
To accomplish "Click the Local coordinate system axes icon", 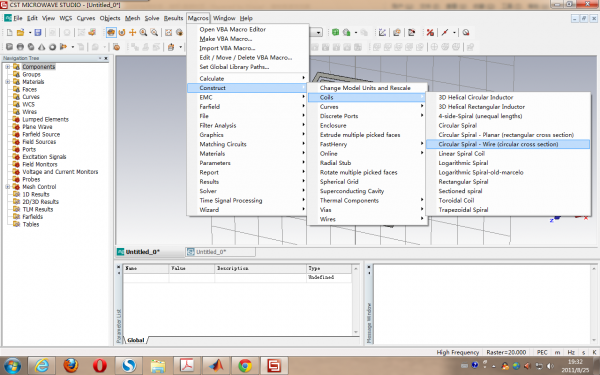I will [382, 33].
